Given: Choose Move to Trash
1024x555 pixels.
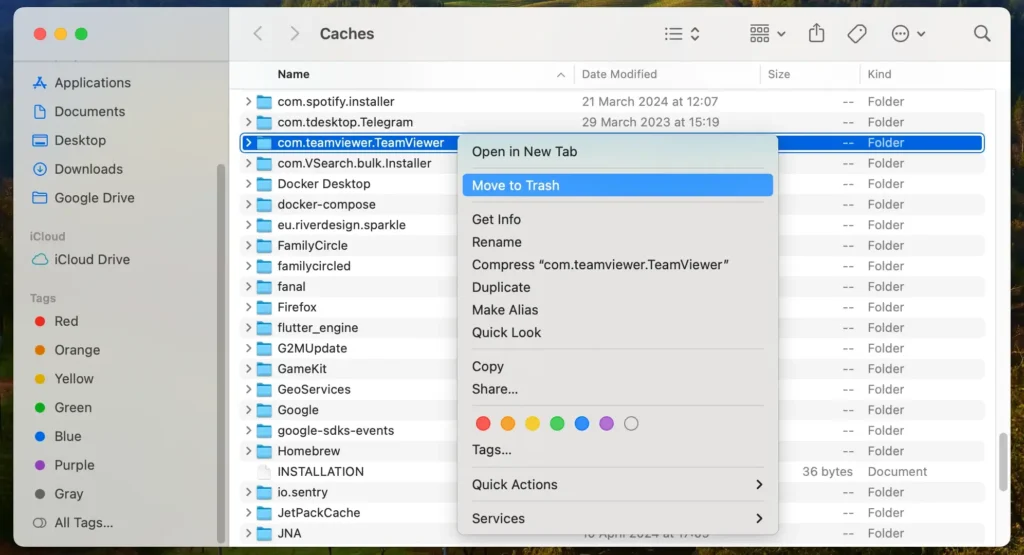Looking at the screenshot, I should pos(617,185).
